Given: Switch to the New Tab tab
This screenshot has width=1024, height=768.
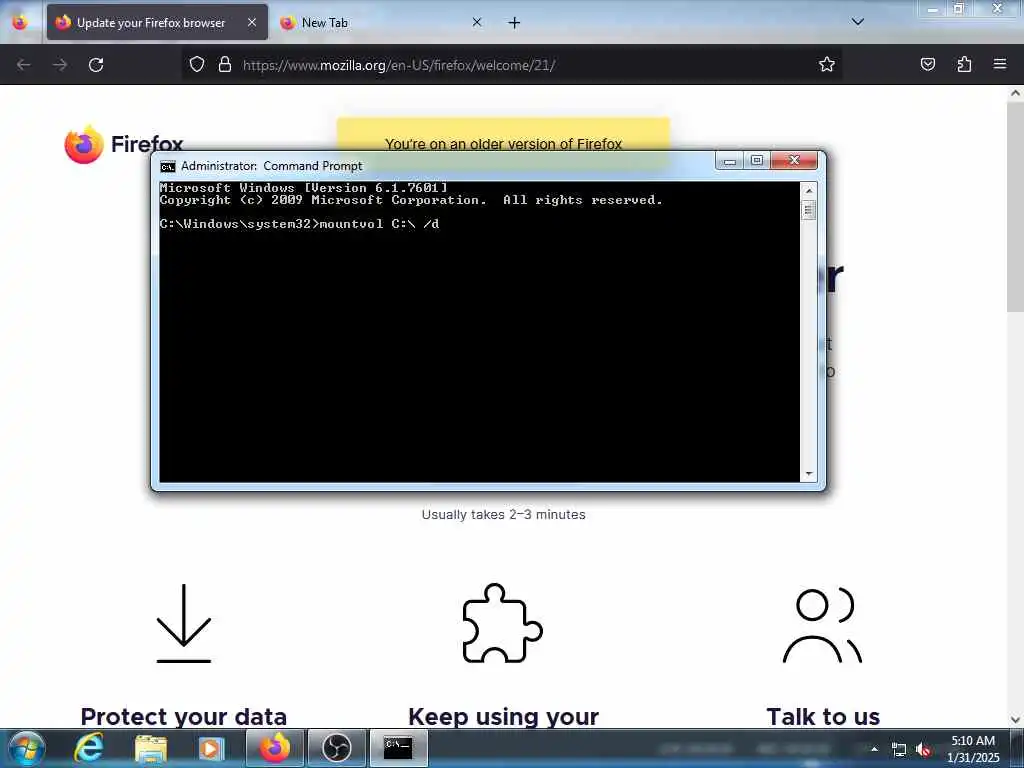Looking at the screenshot, I should [x=379, y=22].
